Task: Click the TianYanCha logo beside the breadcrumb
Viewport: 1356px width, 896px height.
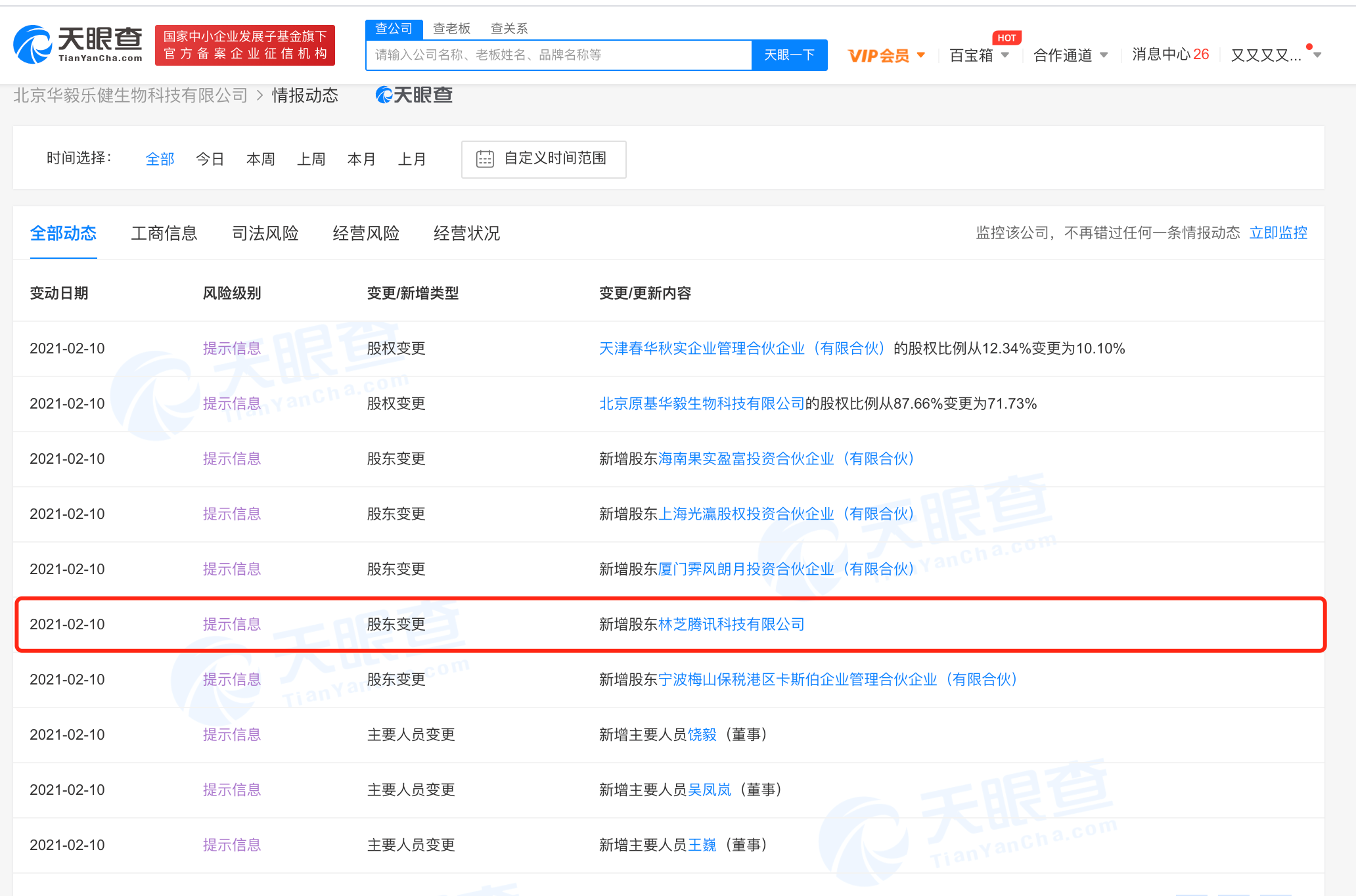Action: 414,95
